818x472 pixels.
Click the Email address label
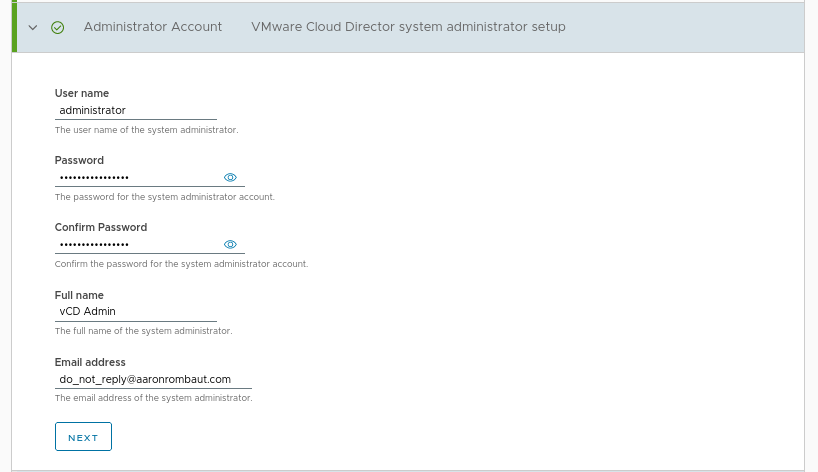[90, 362]
